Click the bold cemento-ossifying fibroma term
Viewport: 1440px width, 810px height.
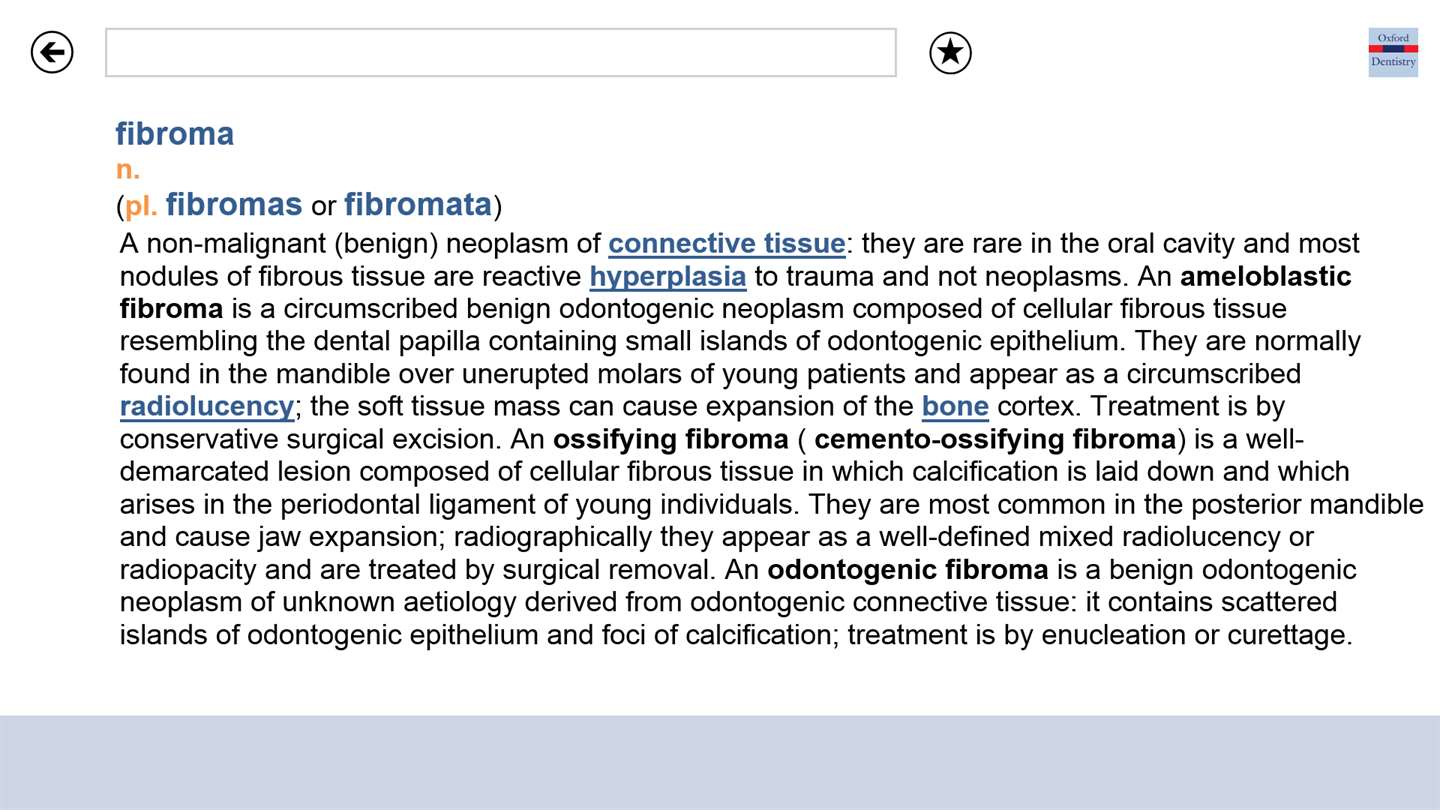995,439
